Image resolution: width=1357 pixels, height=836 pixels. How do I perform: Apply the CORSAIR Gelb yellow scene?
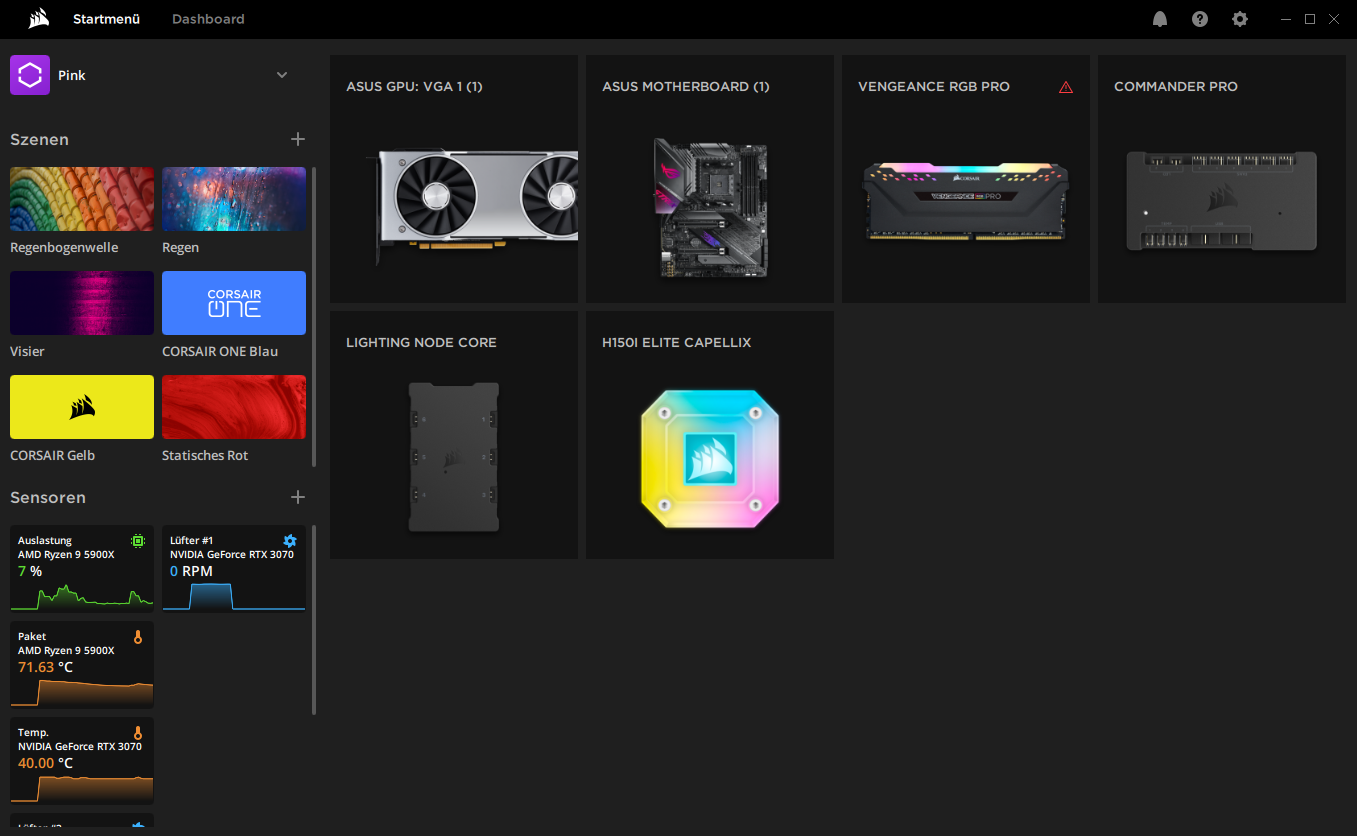click(x=82, y=407)
